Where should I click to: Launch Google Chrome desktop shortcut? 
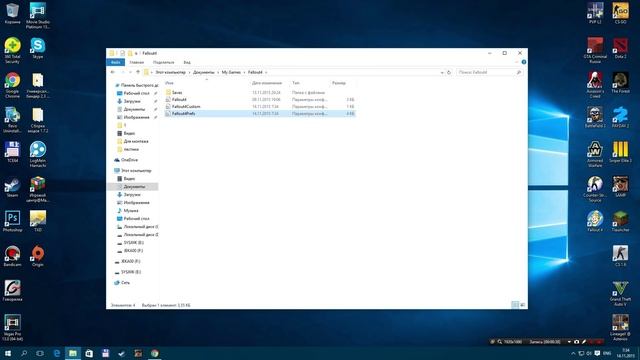coord(12,85)
